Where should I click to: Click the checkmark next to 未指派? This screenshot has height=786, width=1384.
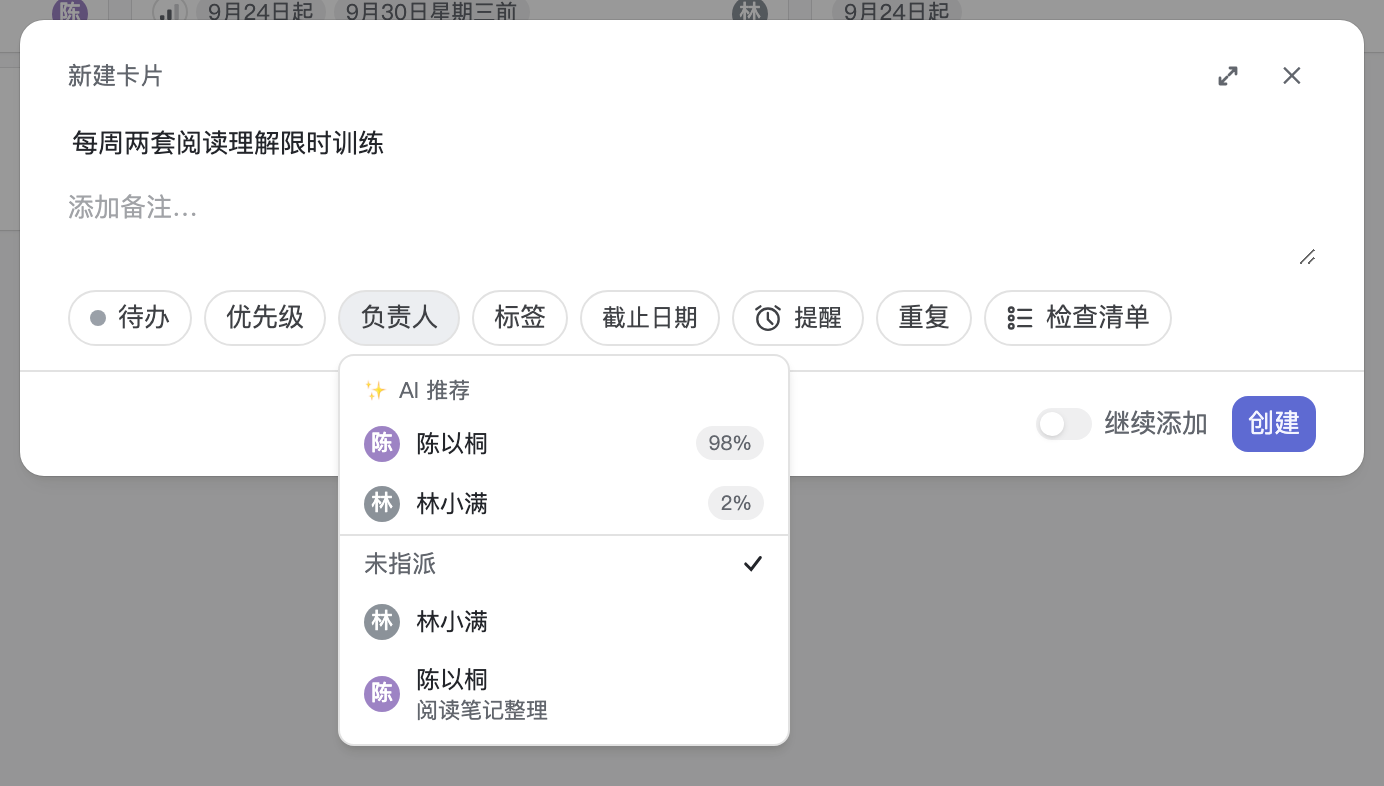753,564
